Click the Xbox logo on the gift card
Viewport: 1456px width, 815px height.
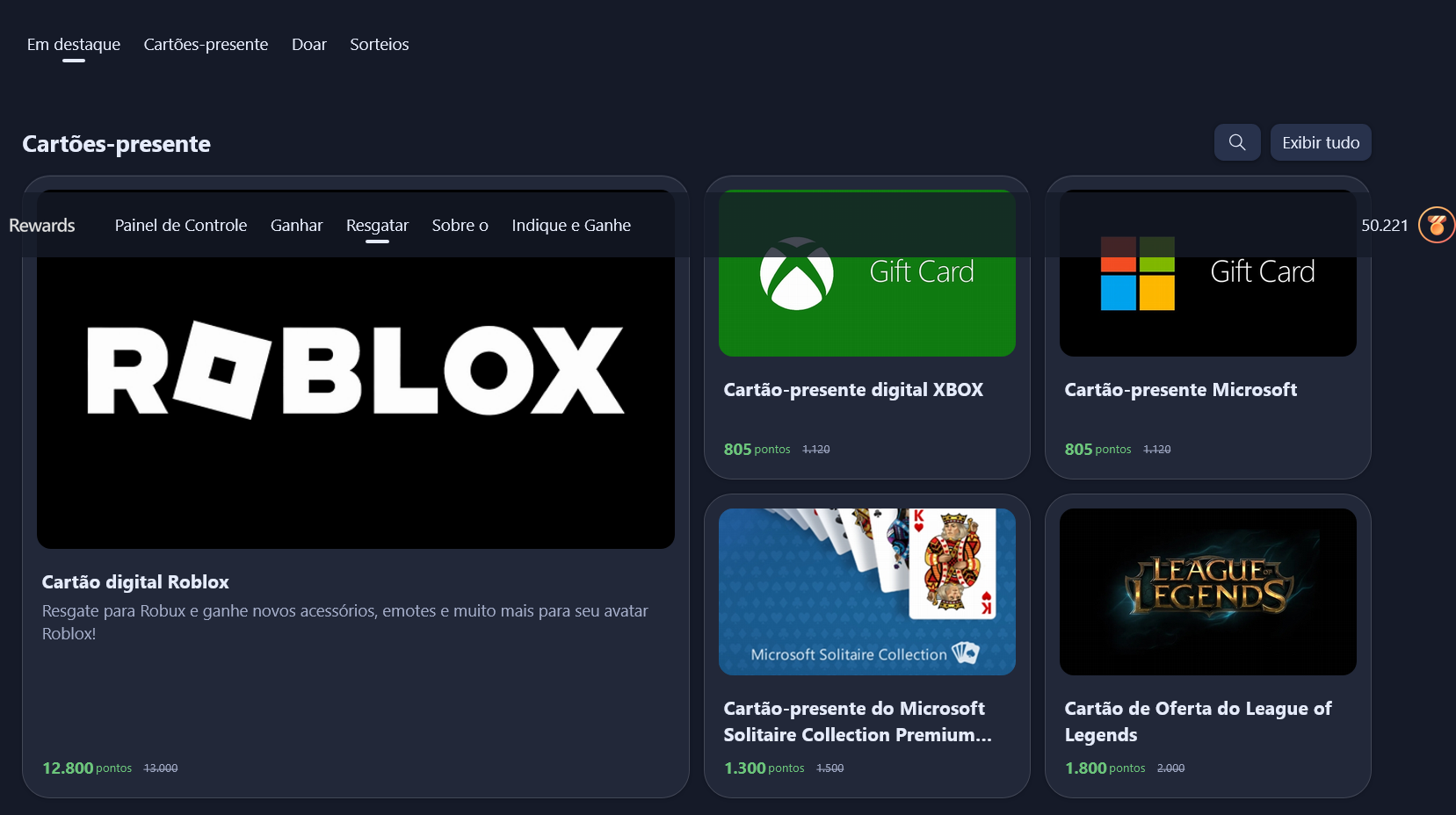pyautogui.click(x=797, y=273)
